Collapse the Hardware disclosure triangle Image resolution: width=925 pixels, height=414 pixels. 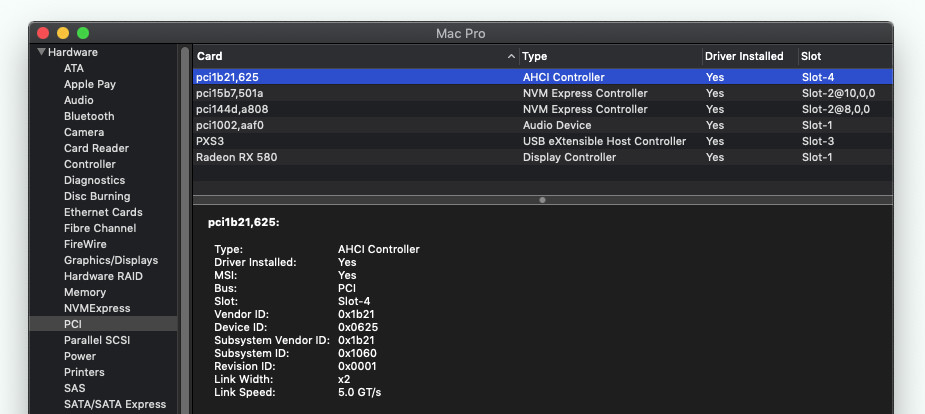point(42,52)
